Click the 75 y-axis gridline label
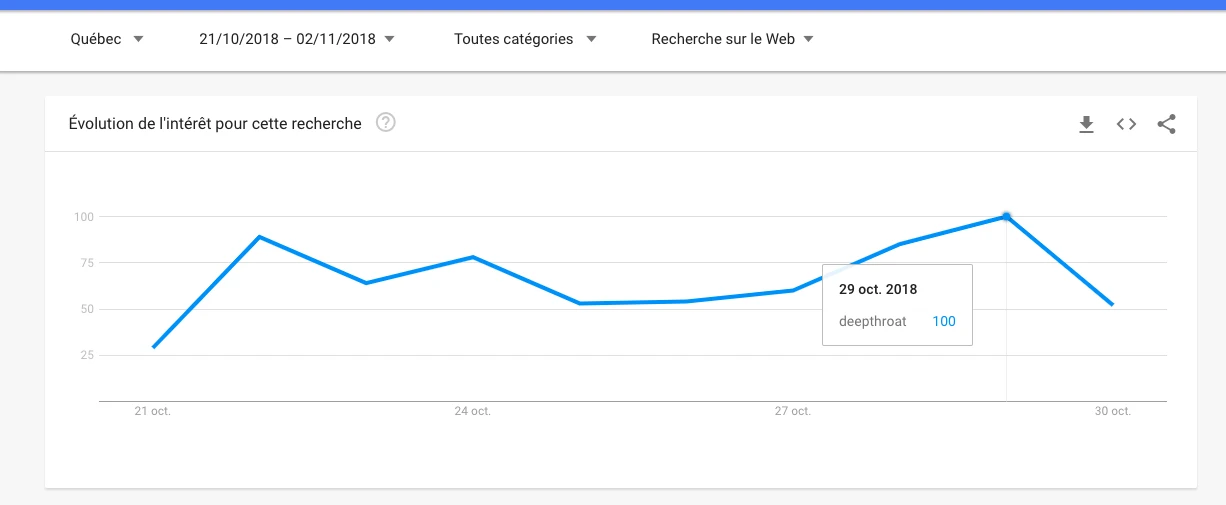The image size is (1226, 505). [86, 263]
